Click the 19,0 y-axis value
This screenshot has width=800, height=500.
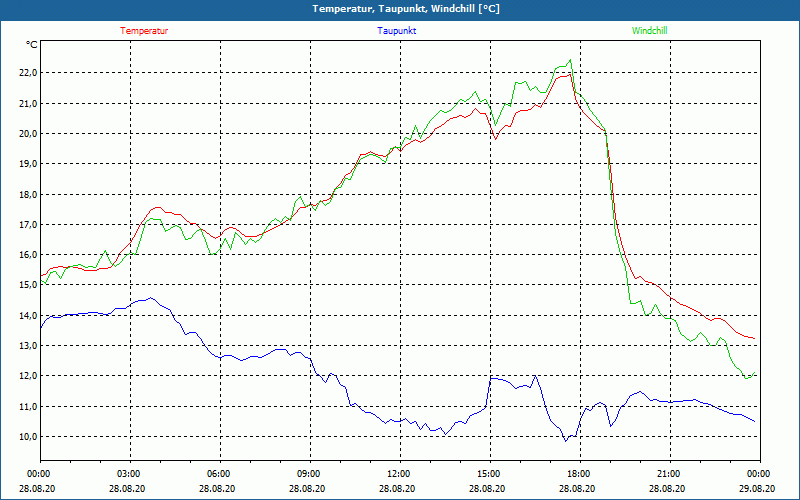tap(29, 164)
